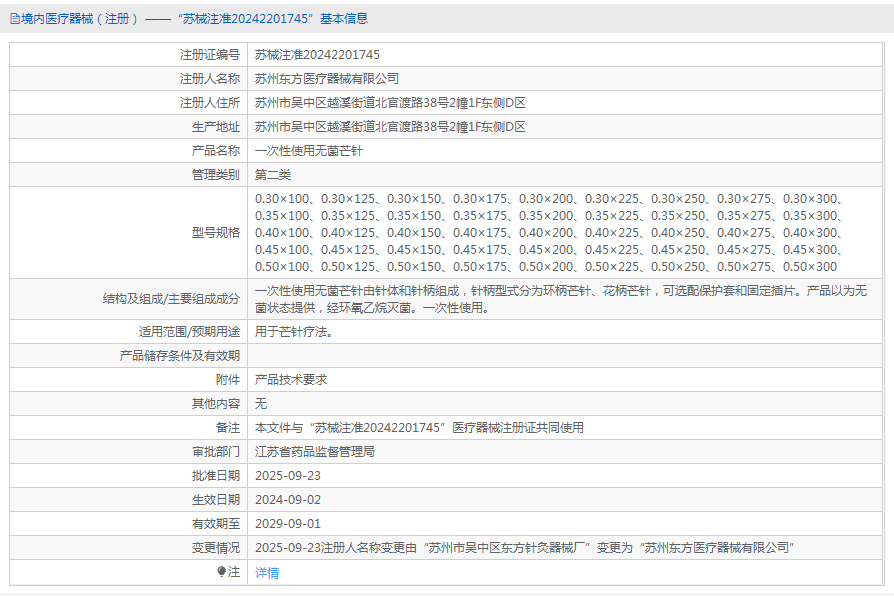Select approval department 江苏省药品监督管理局

click(315, 452)
